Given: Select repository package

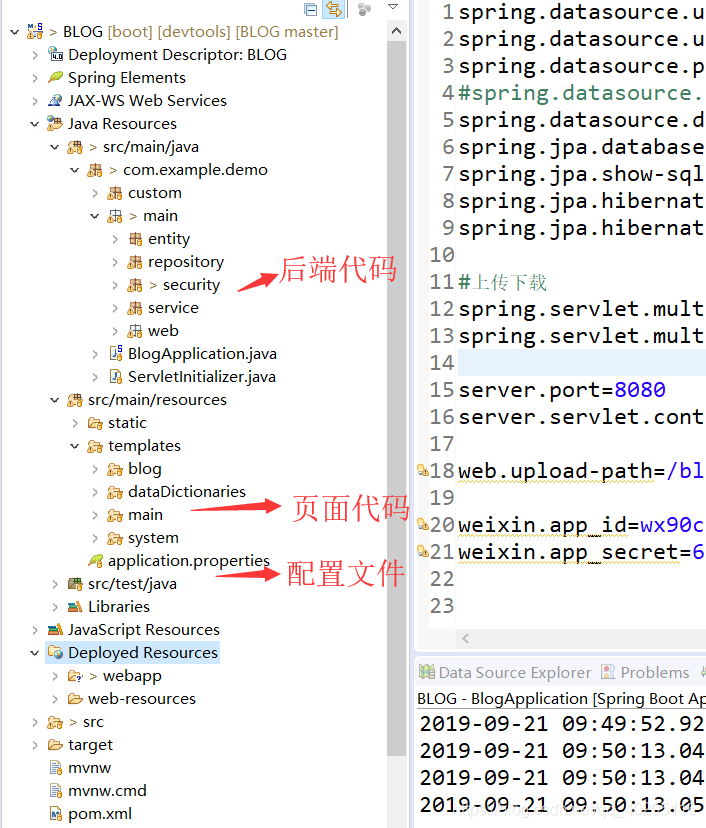Looking at the screenshot, I should (186, 262).
